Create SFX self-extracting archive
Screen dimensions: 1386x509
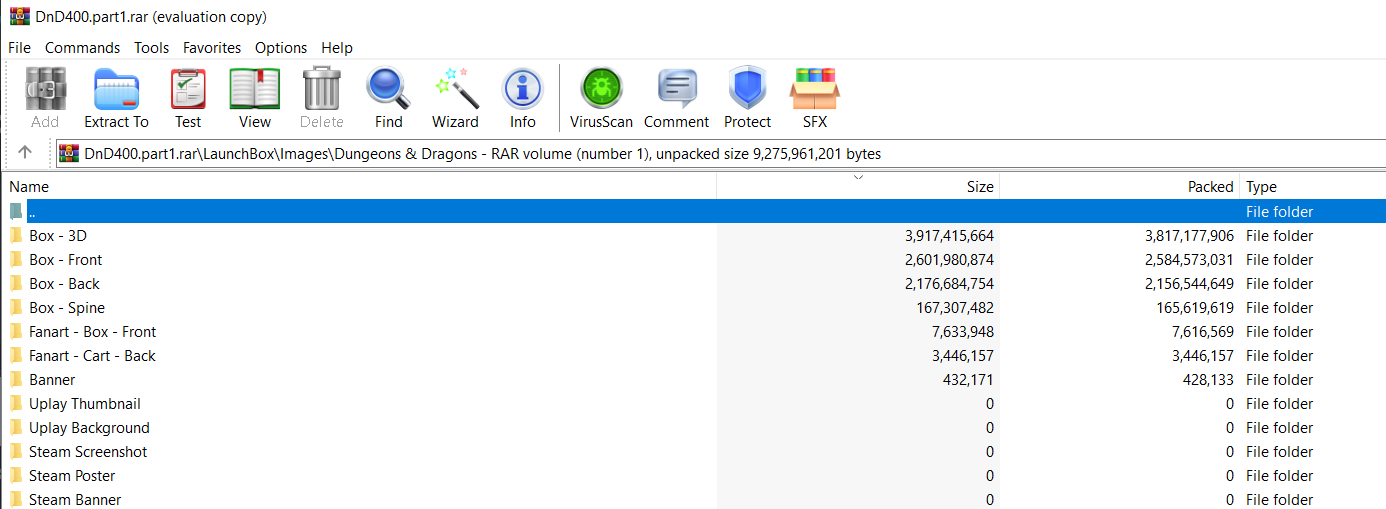(x=814, y=98)
